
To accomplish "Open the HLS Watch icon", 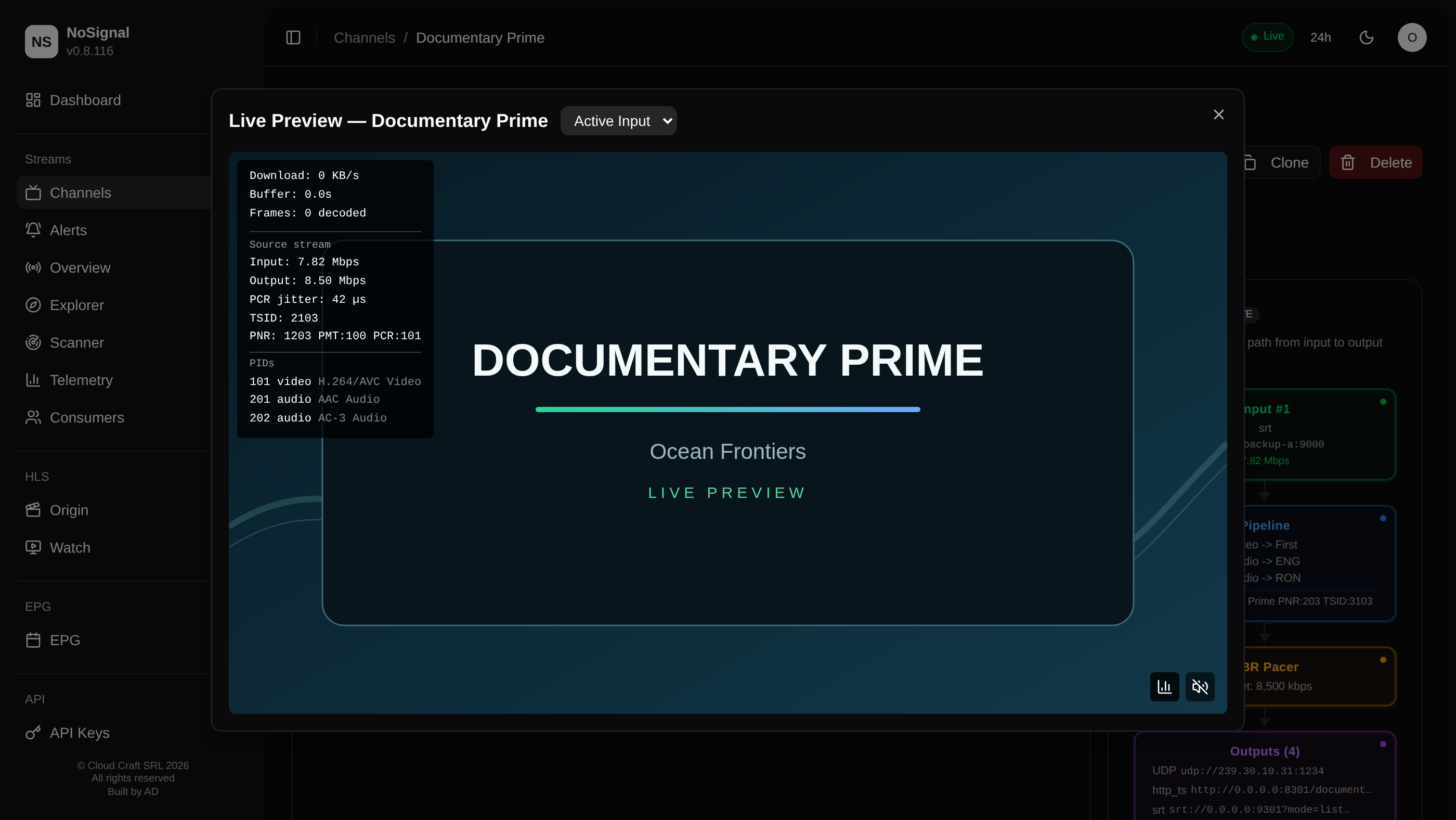I will 33,547.
